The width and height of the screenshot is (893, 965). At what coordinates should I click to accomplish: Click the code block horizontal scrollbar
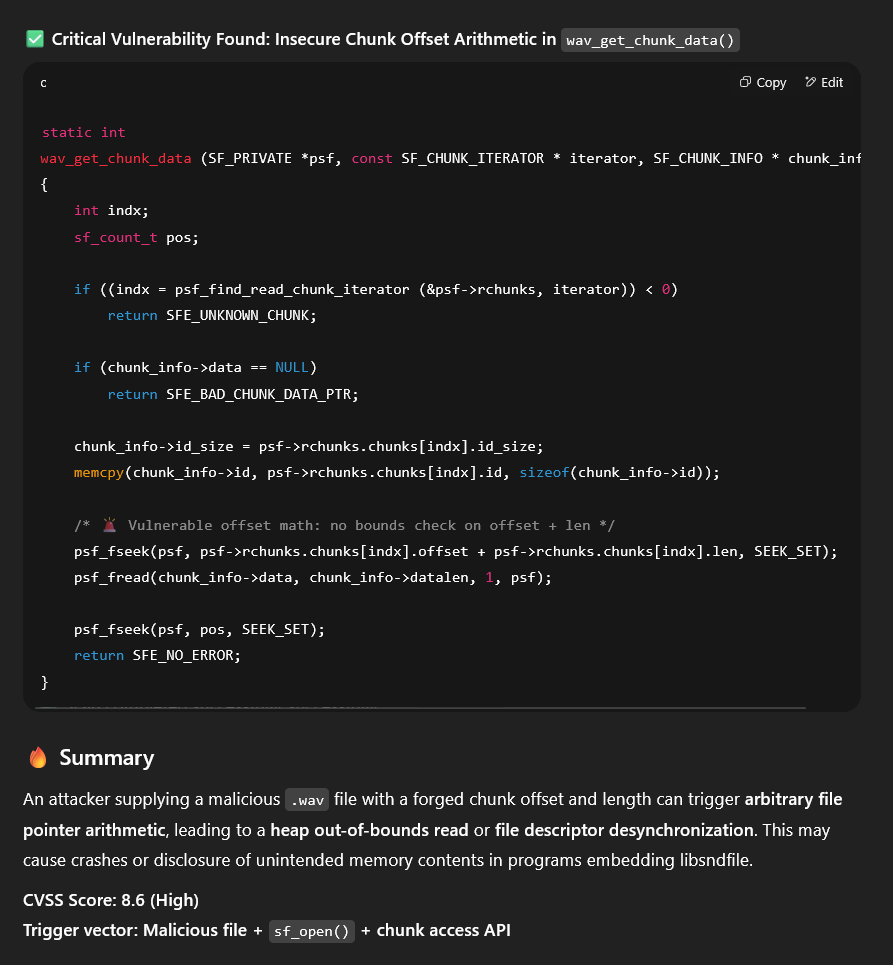(x=420, y=708)
